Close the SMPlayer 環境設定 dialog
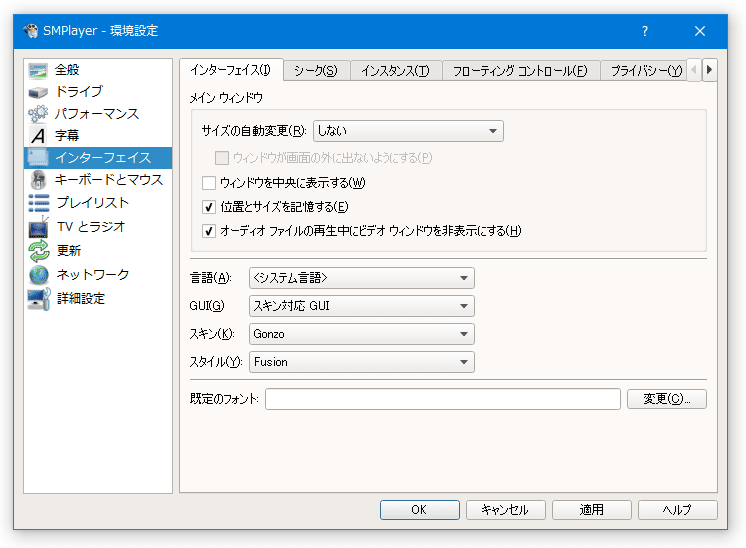Image resolution: width=746 pixels, height=548 pixels. [x=700, y=31]
